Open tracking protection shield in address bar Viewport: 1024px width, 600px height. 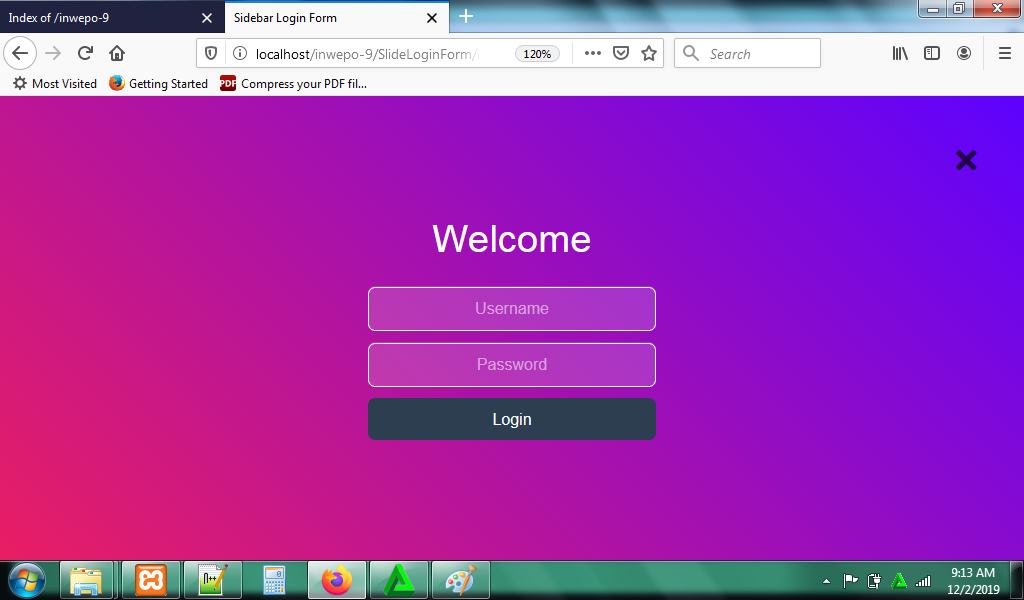pos(210,54)
